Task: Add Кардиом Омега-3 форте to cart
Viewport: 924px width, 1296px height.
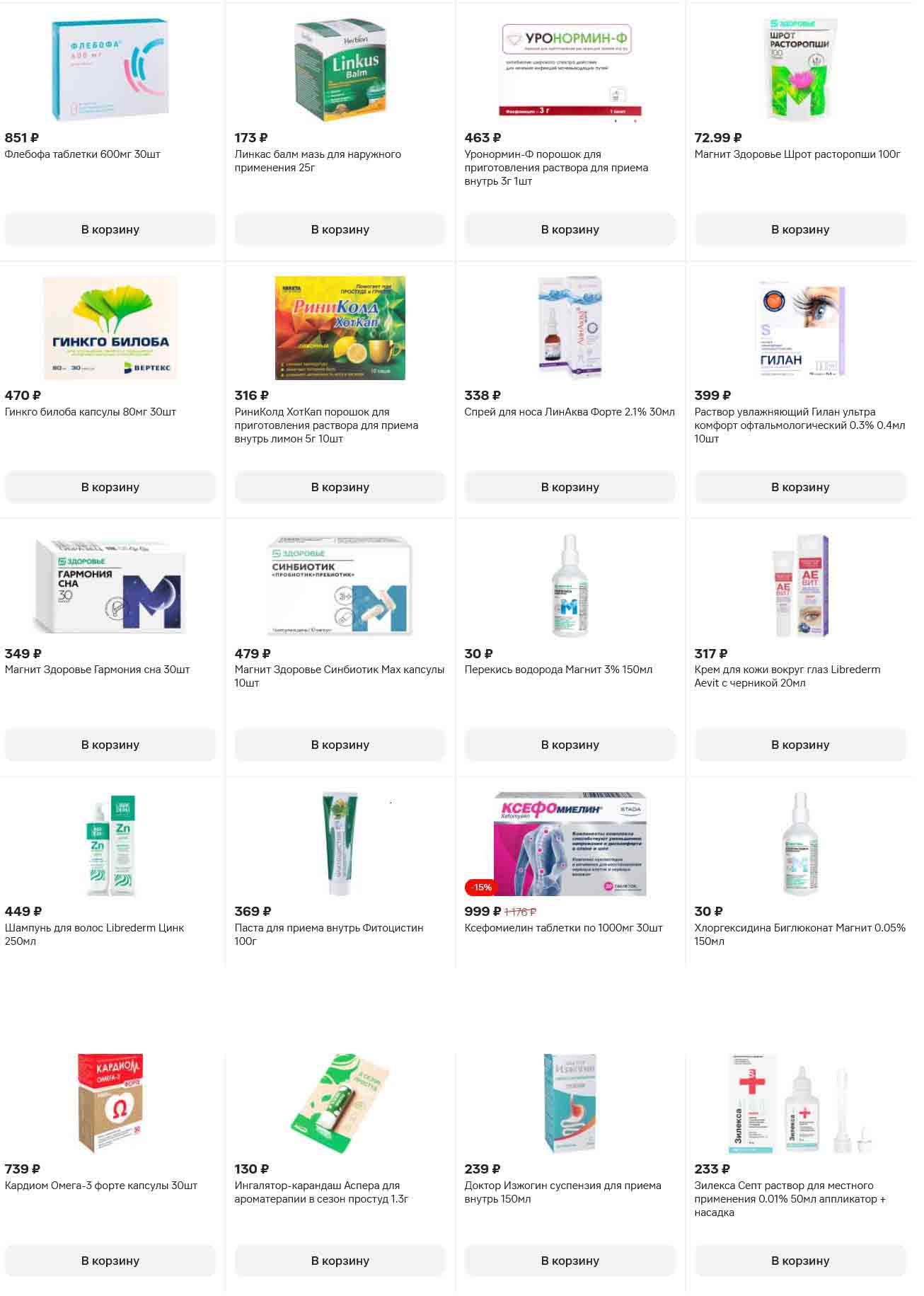Action: tap(110, 1261)
